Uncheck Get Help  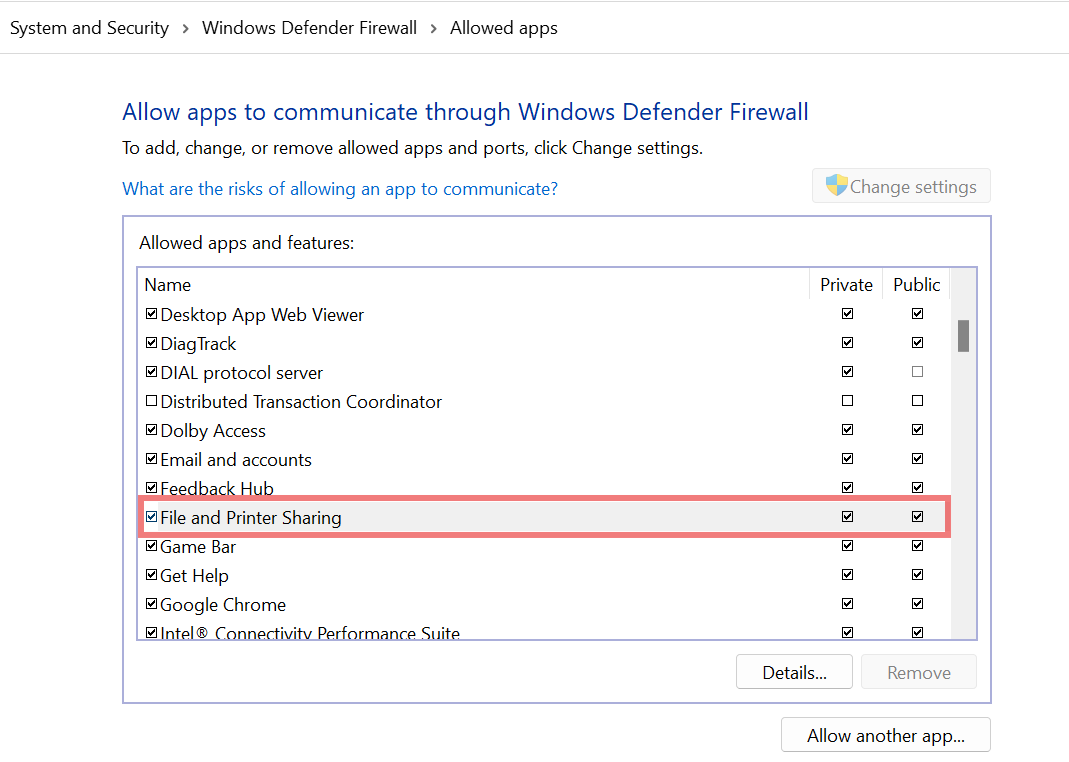point(151,574)
